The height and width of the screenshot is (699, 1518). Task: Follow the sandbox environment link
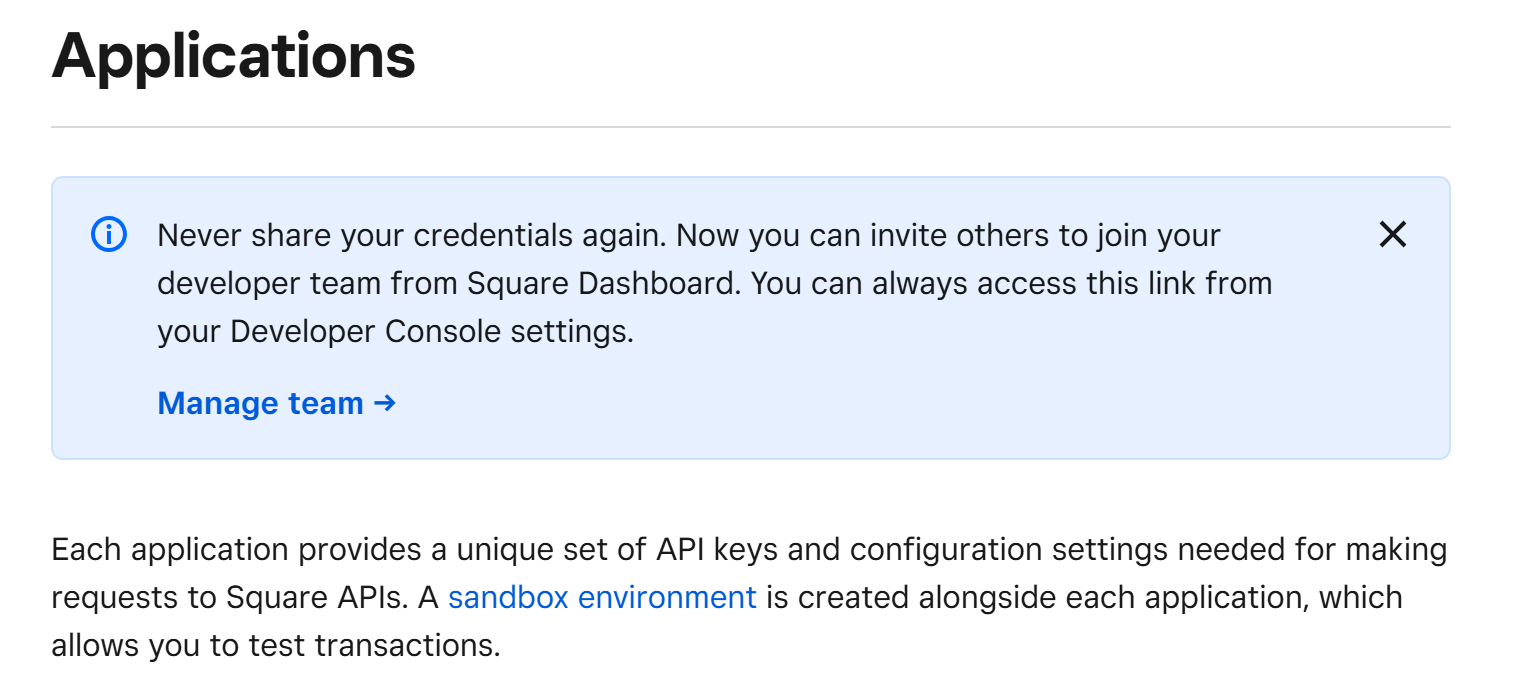click(x=601, y=598)
